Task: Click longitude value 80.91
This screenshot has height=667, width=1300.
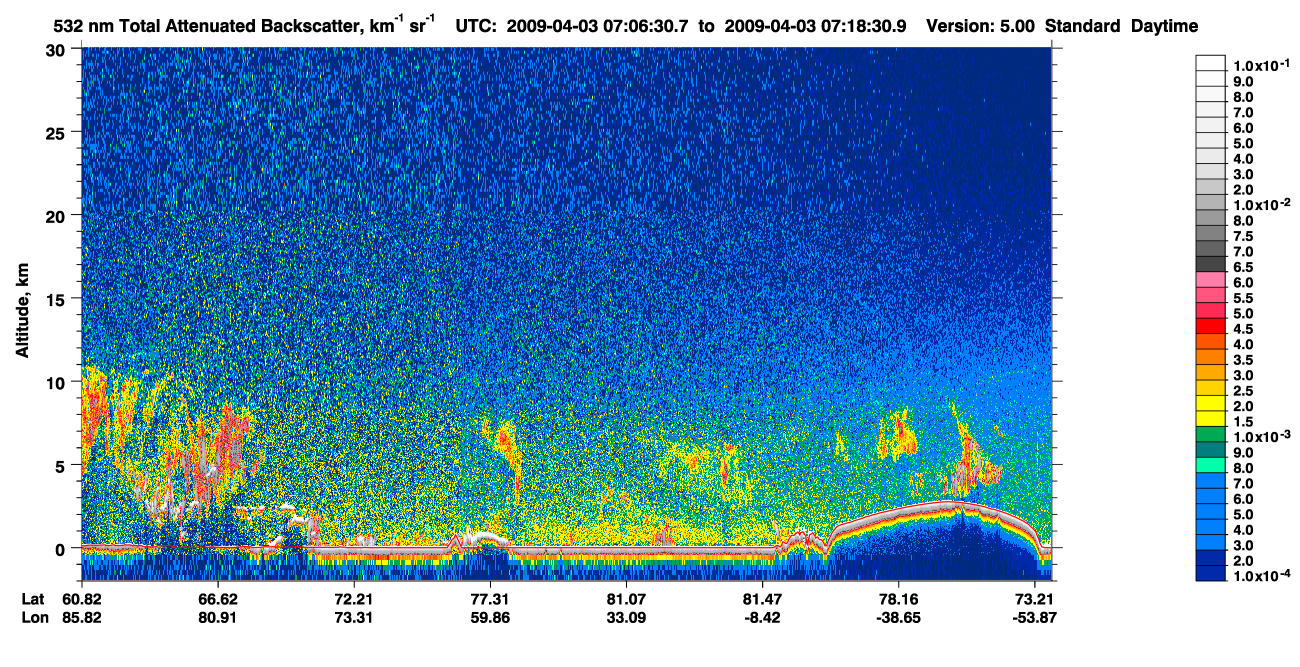Action: [217, 618]
